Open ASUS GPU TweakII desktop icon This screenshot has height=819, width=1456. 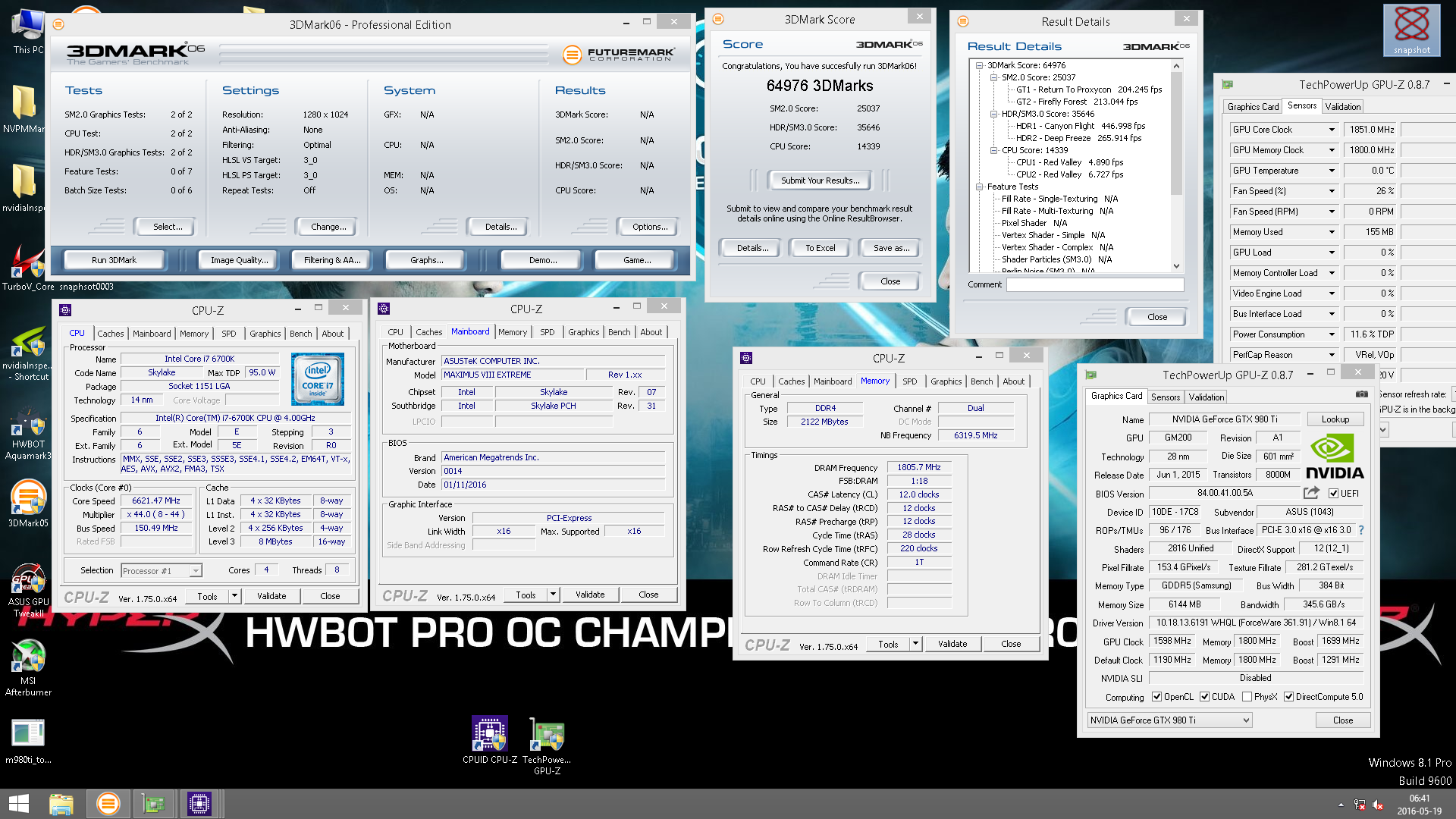[x=28, y=590]
